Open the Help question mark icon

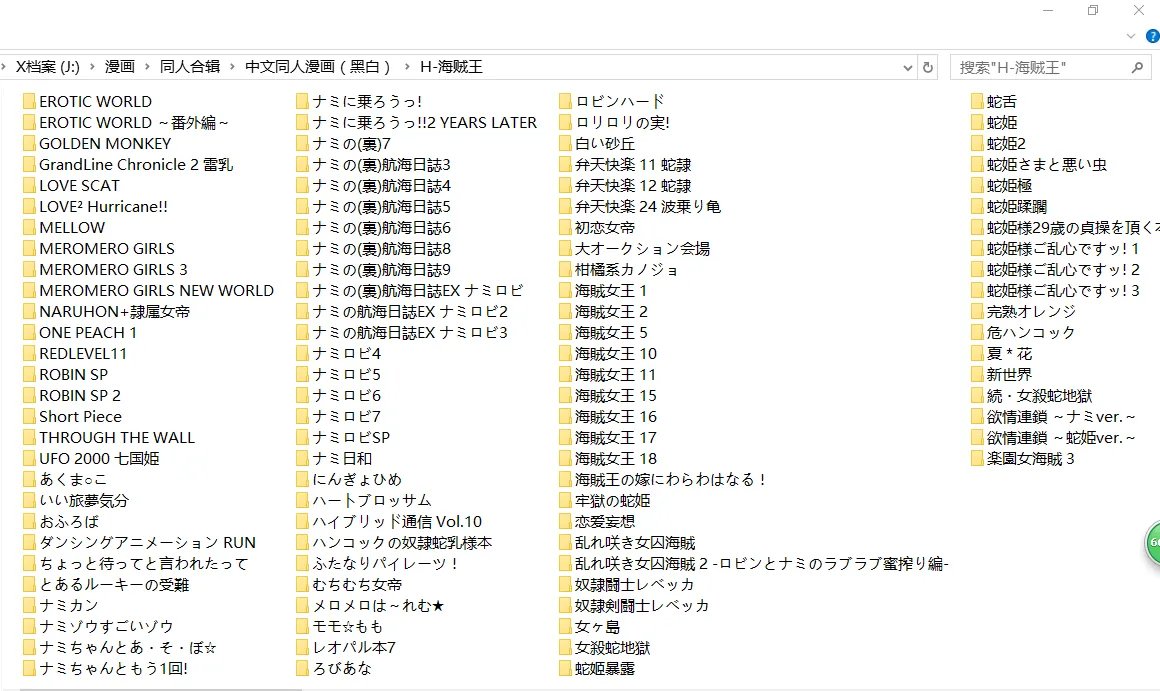coord(1152,36)
